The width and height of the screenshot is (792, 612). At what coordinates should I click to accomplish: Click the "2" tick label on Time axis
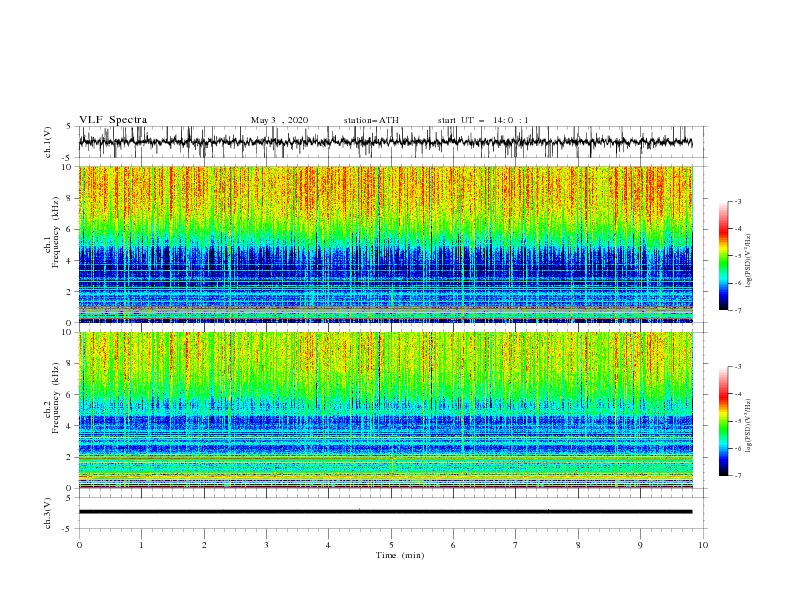(204, 545)
